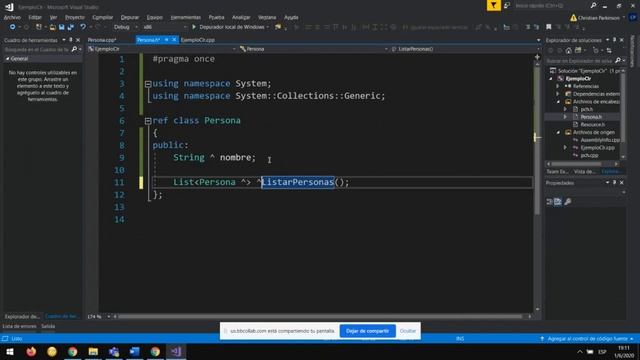Collapse the Archivos de origen folder

click(558, 132)
